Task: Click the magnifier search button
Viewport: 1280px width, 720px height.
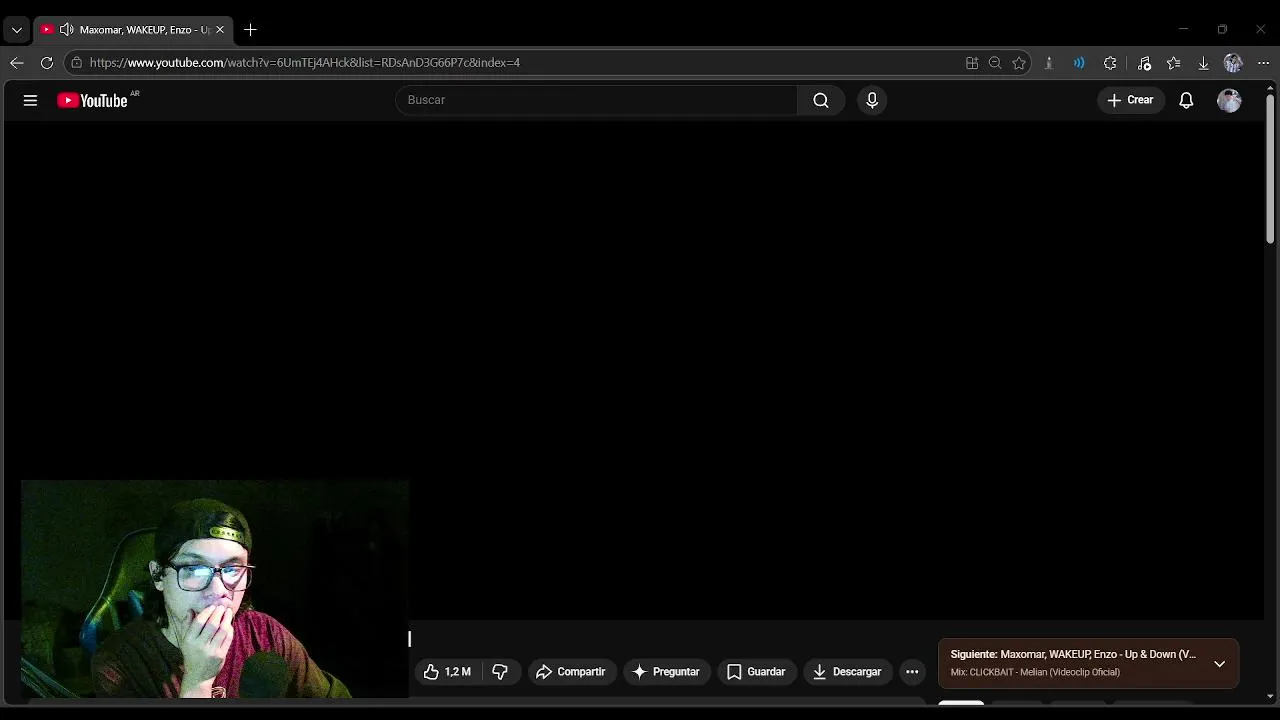Action: (821, 100)
